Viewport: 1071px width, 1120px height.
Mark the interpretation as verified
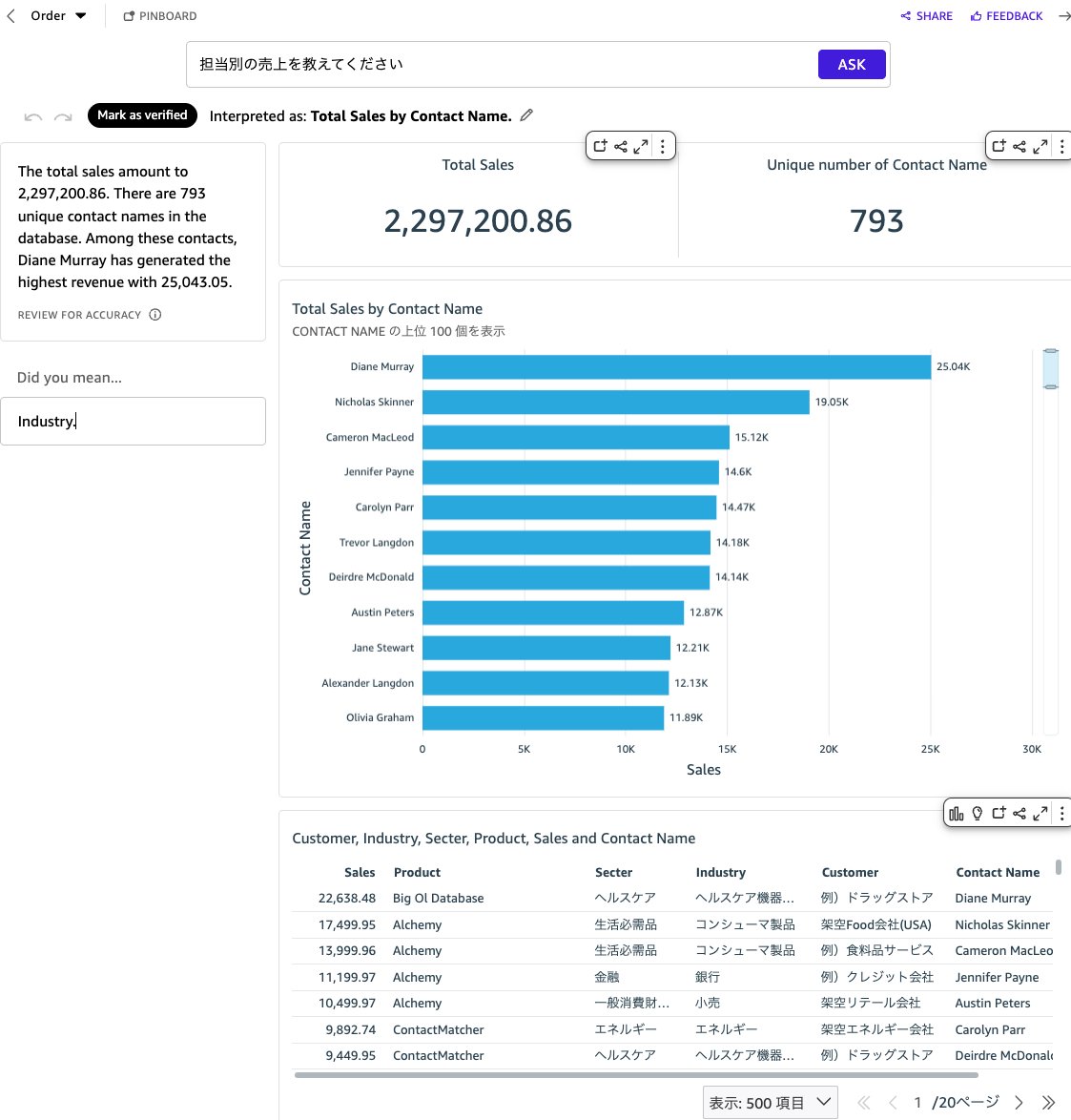[142, 114]
